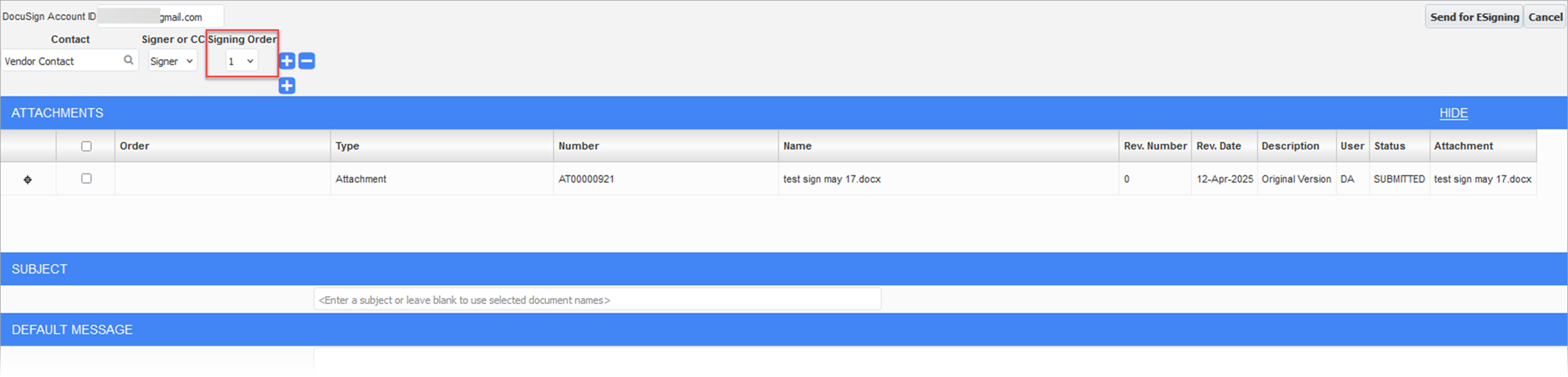Click the DocuSign Account ID field
The image size is (1568, 377).
coord(160,17)
